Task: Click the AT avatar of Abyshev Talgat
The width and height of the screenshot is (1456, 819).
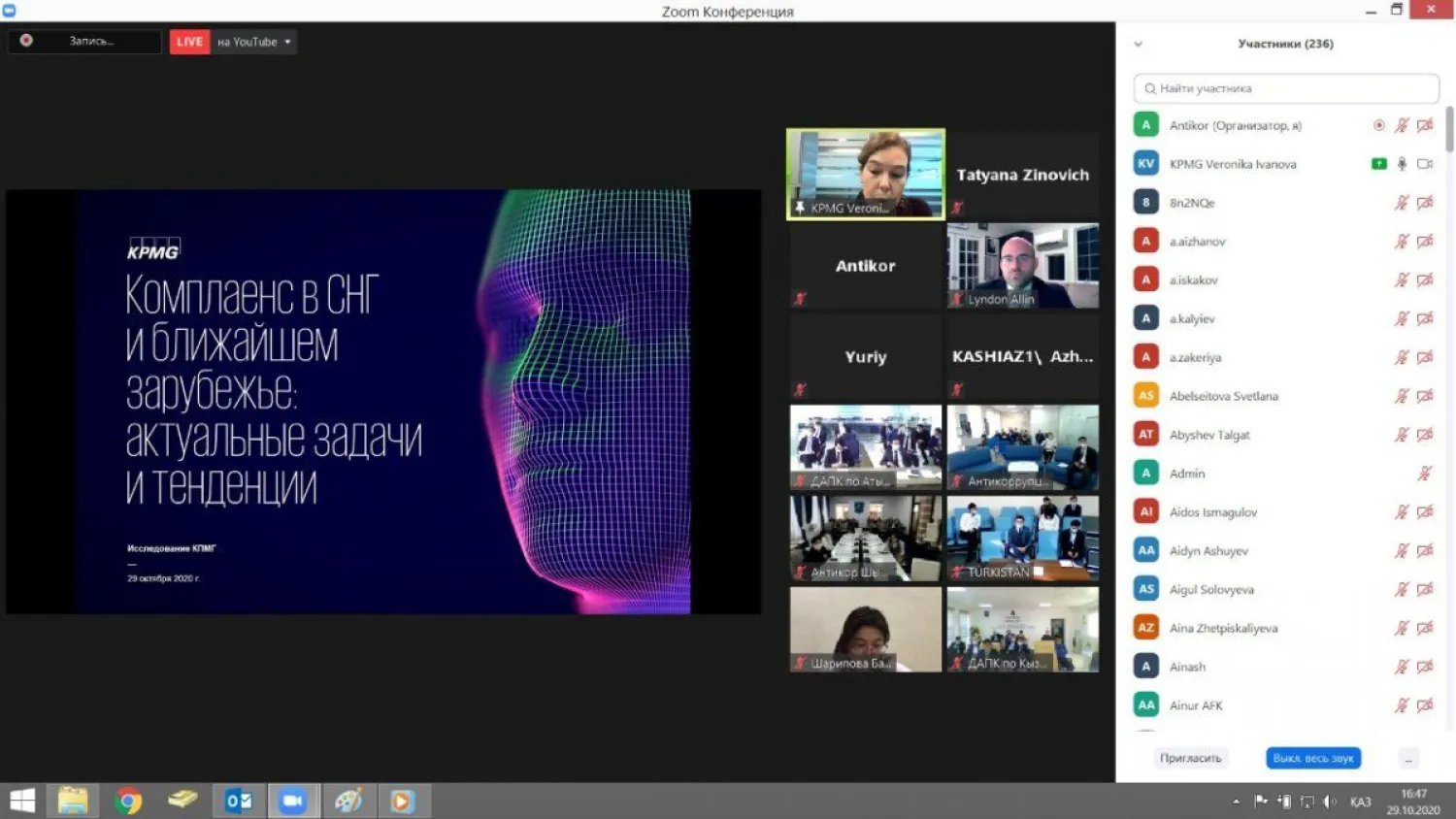Action: (x=1146, y=435)
